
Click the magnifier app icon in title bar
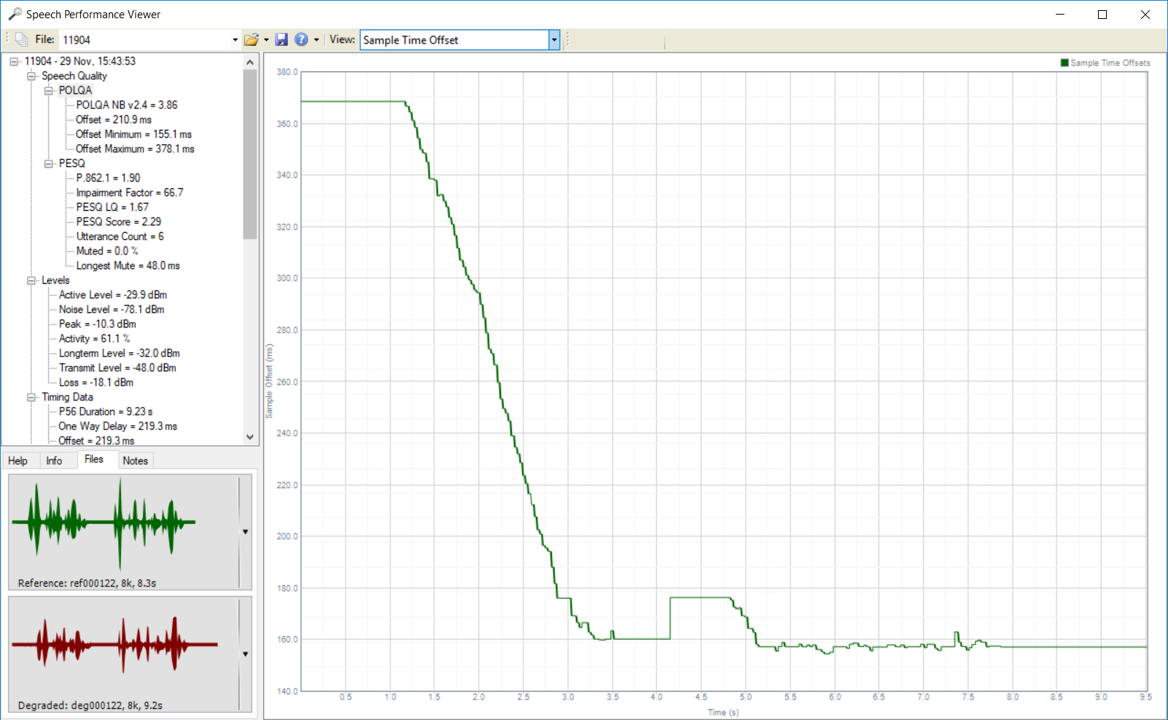click(x=14, y=14)
